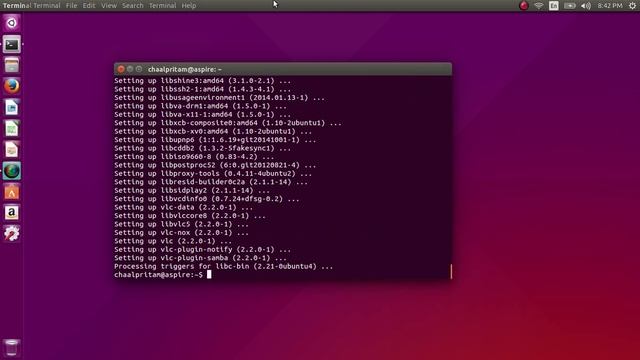Click the 'Setting up libssh2-1:amd64' line
The width and height of the screenshot is (640, 360).
[202, 89]
